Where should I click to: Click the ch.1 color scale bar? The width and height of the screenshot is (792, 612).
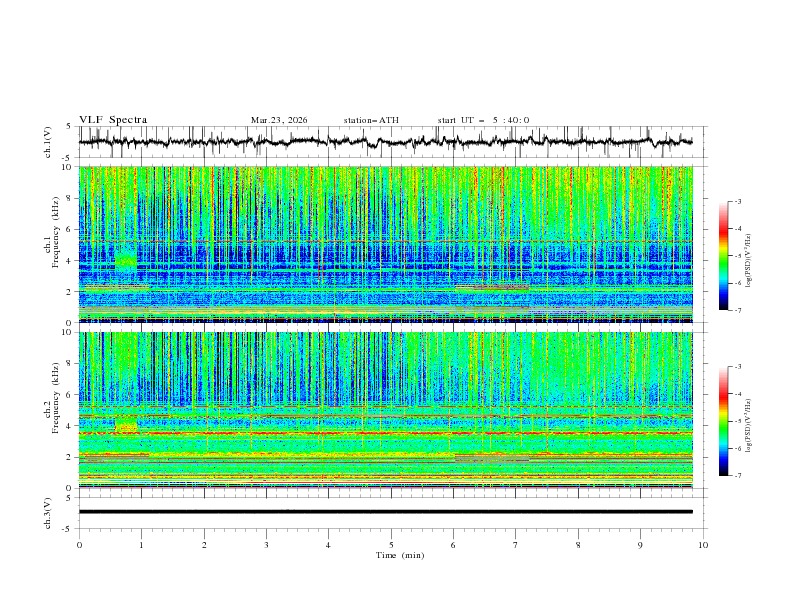[x=723, y=256]
